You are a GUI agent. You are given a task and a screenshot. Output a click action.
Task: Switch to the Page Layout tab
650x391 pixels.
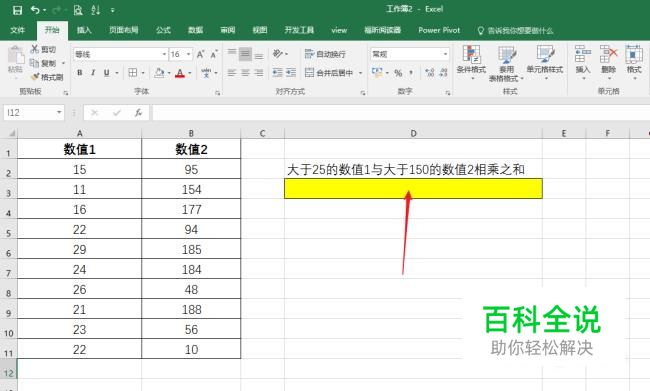click(124, 30)
